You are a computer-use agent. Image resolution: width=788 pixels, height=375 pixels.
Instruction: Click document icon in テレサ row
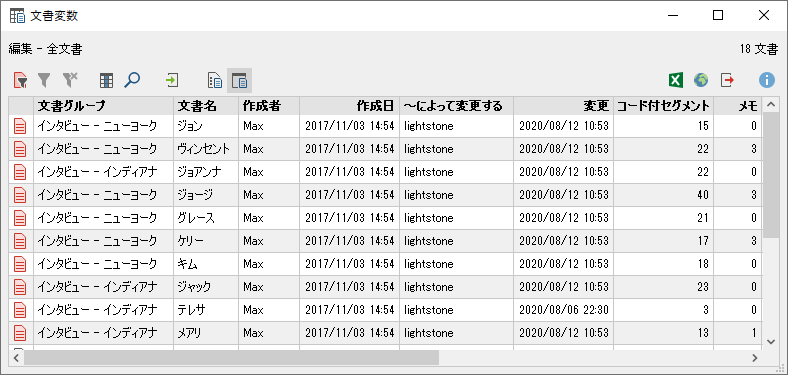[x=20, y=310]
